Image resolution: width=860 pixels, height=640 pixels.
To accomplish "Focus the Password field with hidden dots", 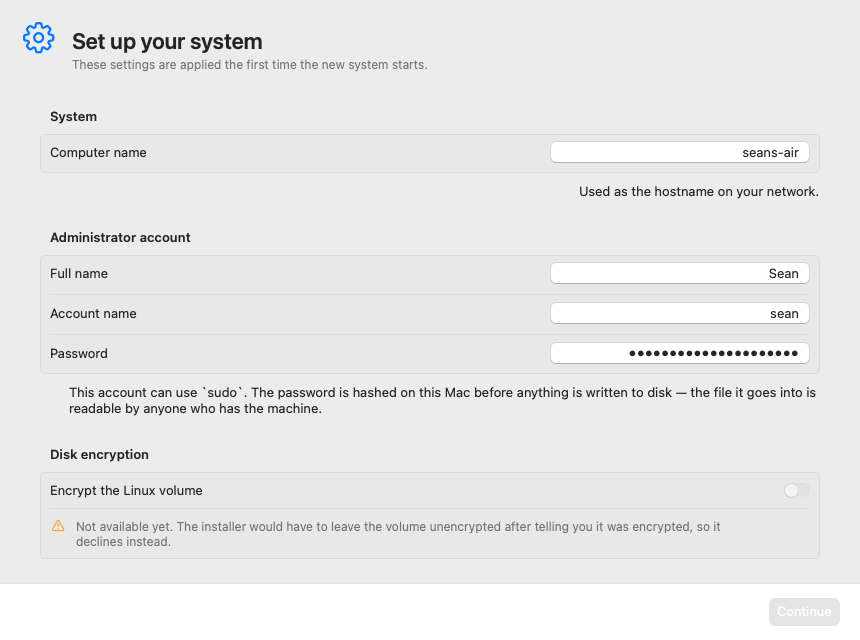I will click(x=680, y=353).
